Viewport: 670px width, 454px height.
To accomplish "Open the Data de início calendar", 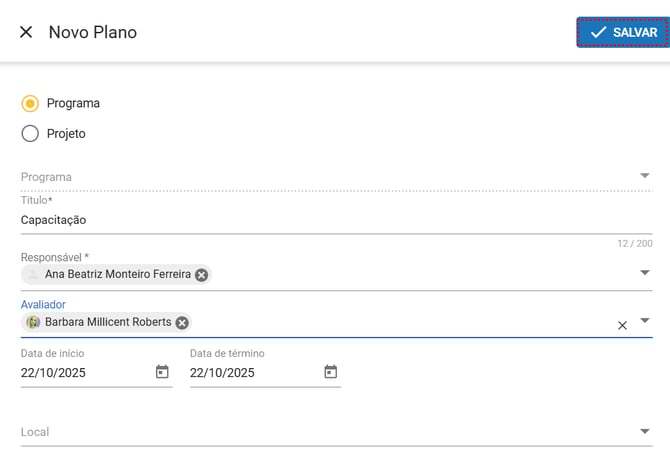I will pos(162,372).
